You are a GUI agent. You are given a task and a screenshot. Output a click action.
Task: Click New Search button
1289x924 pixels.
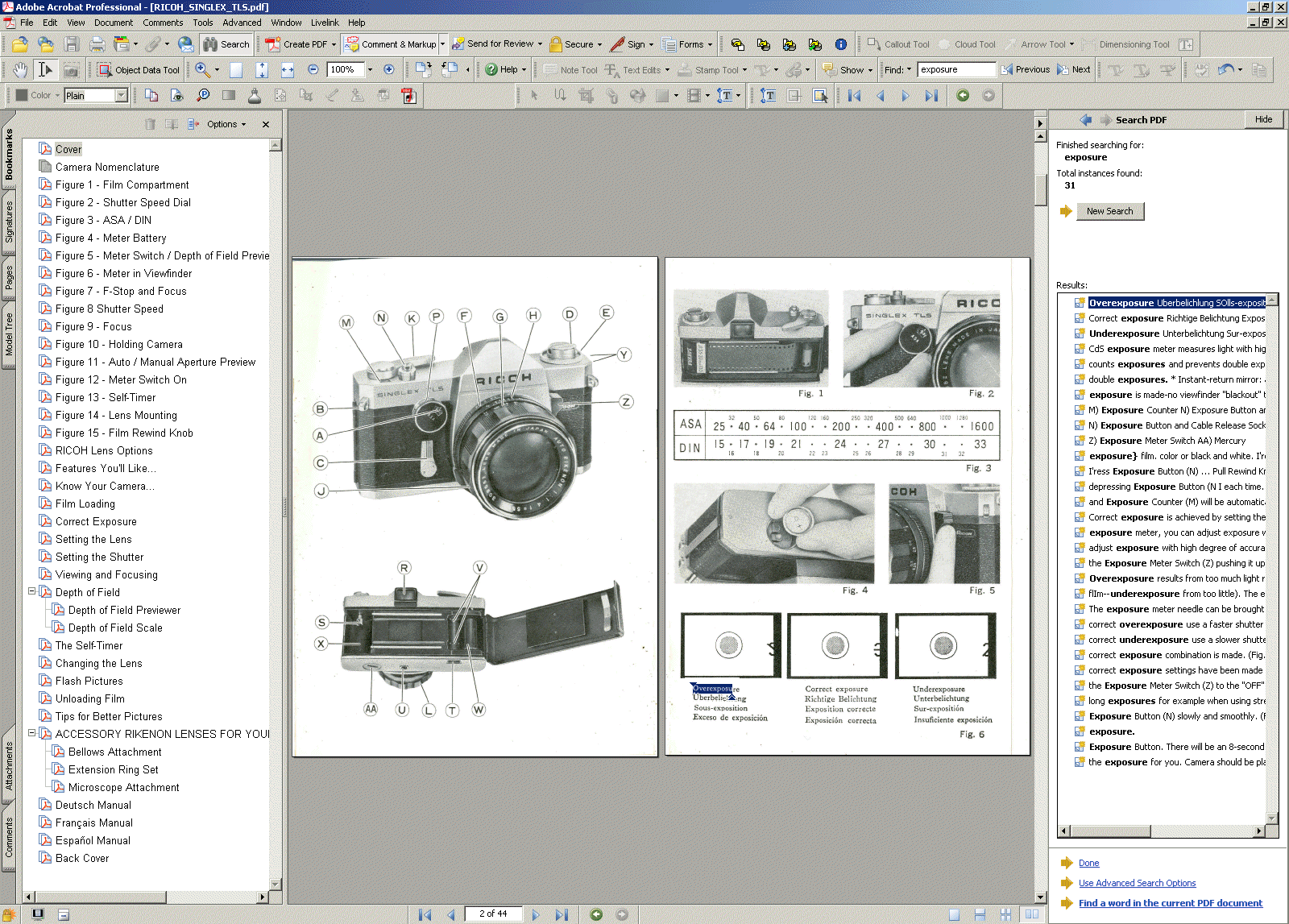[1109, 211]
